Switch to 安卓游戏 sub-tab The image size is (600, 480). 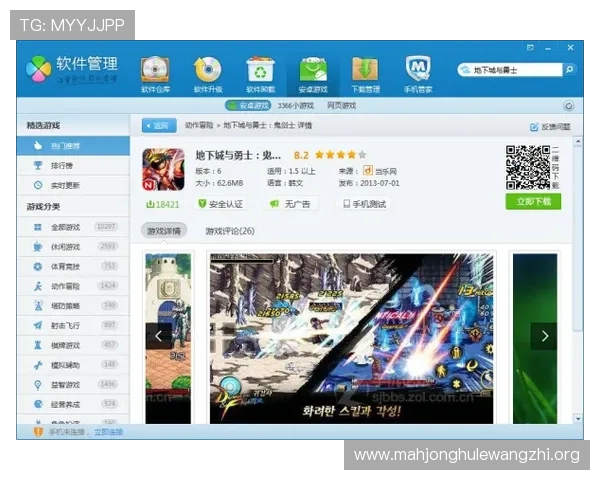[x=248, y=105]
